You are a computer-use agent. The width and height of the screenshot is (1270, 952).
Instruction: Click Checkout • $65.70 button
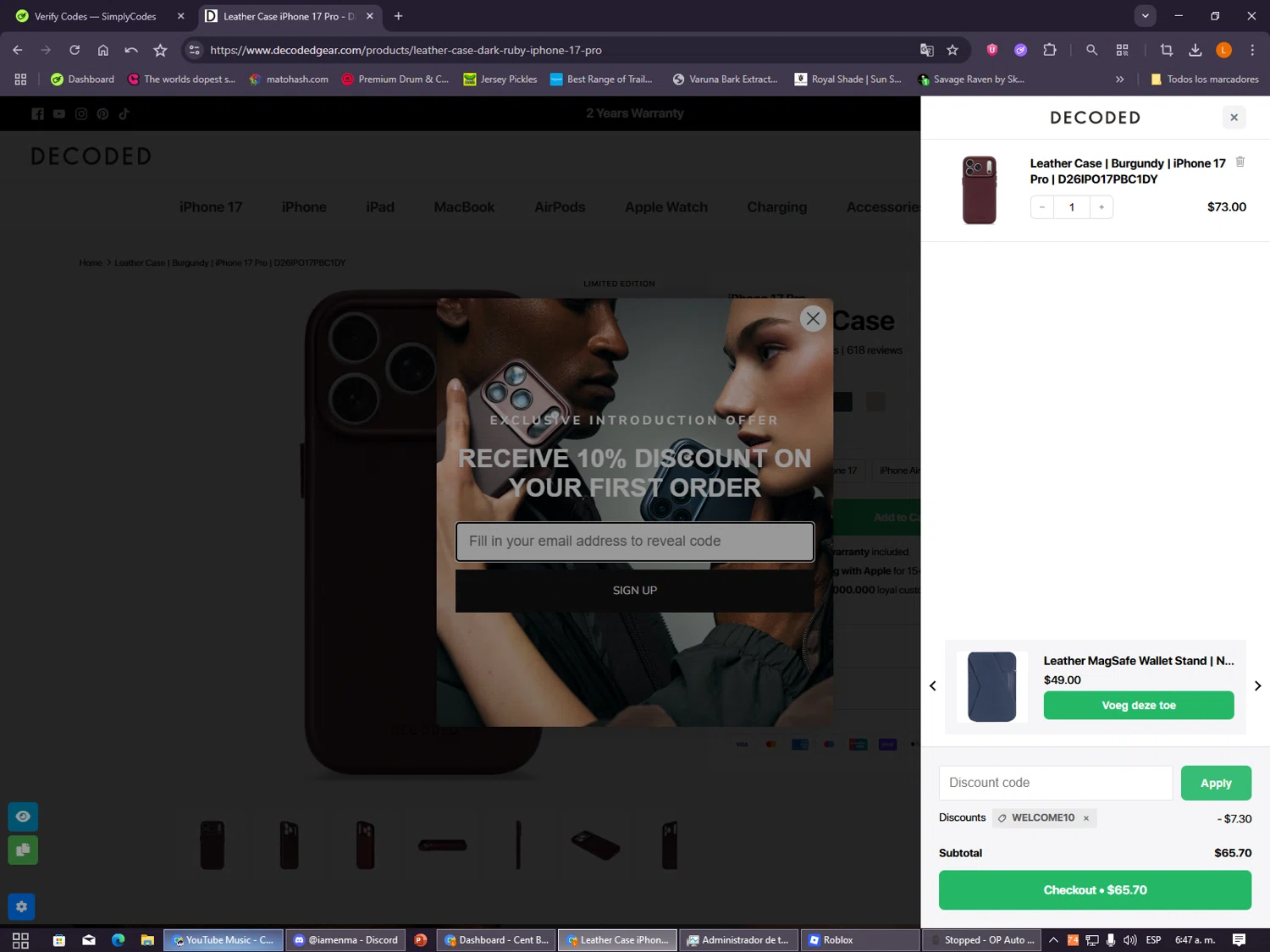(x=1095, y=890)
